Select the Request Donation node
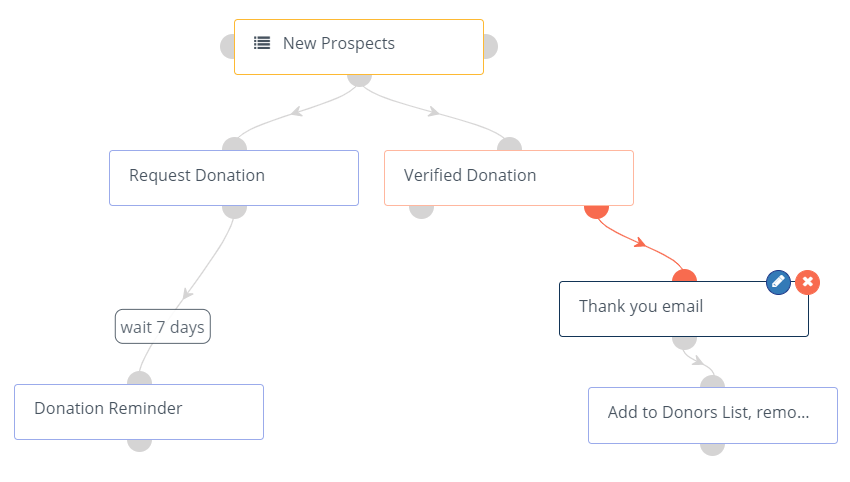The image size is (850, 482). [x=233, y=177]
